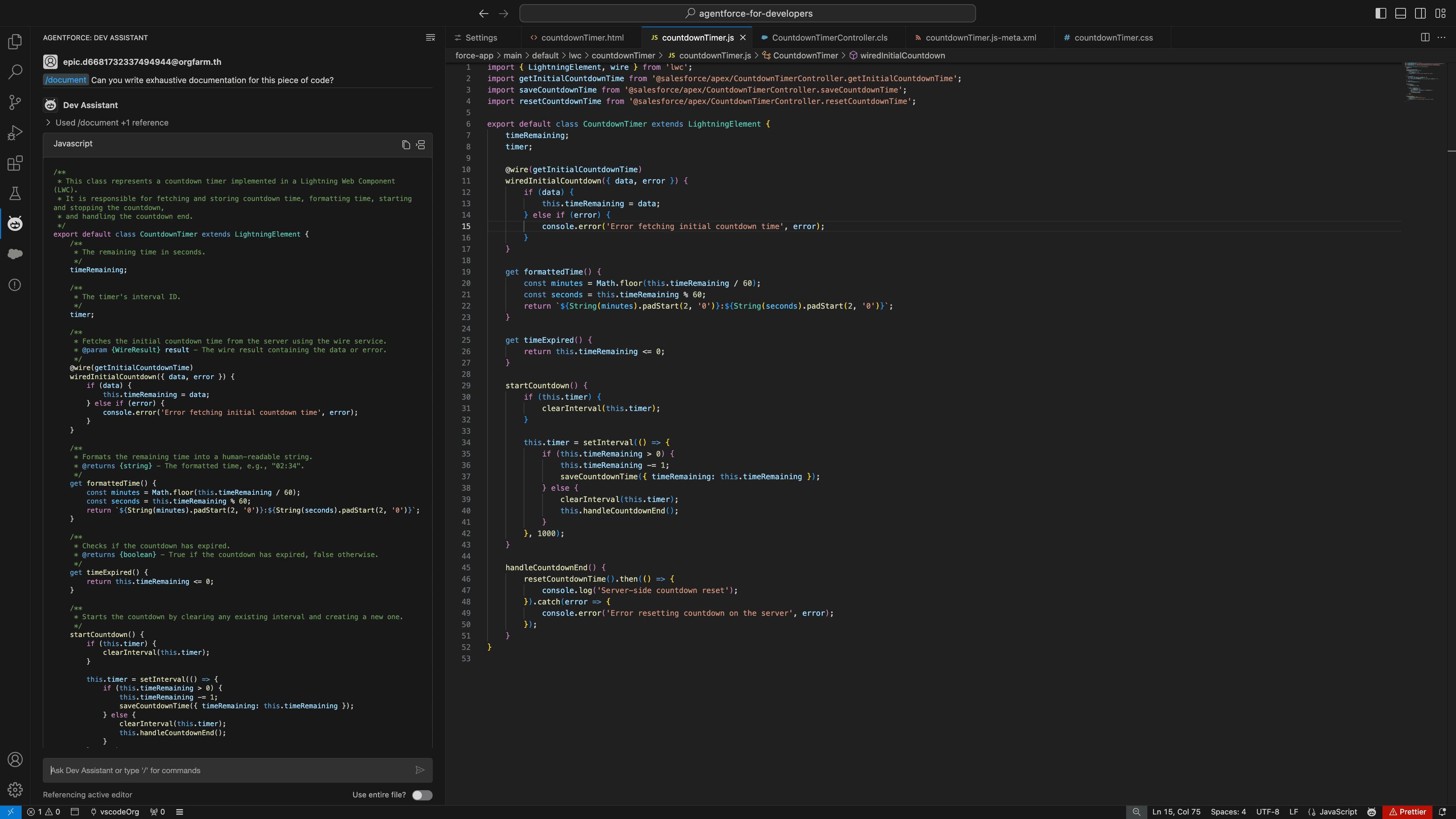Toggle primary side bar layout icon

[1381, 14]
